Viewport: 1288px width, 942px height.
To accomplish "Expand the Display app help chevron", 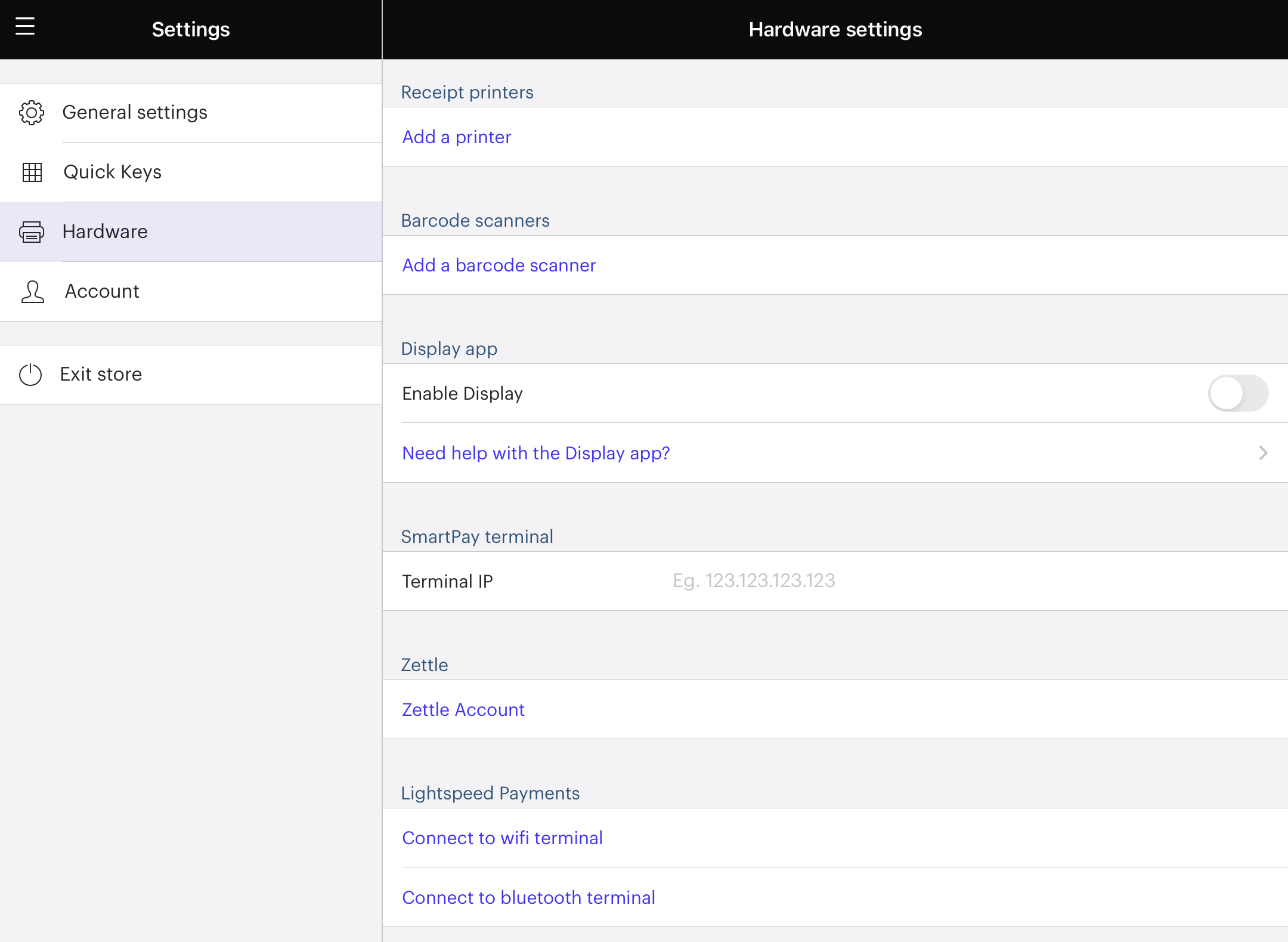I will click(1264, 453).
